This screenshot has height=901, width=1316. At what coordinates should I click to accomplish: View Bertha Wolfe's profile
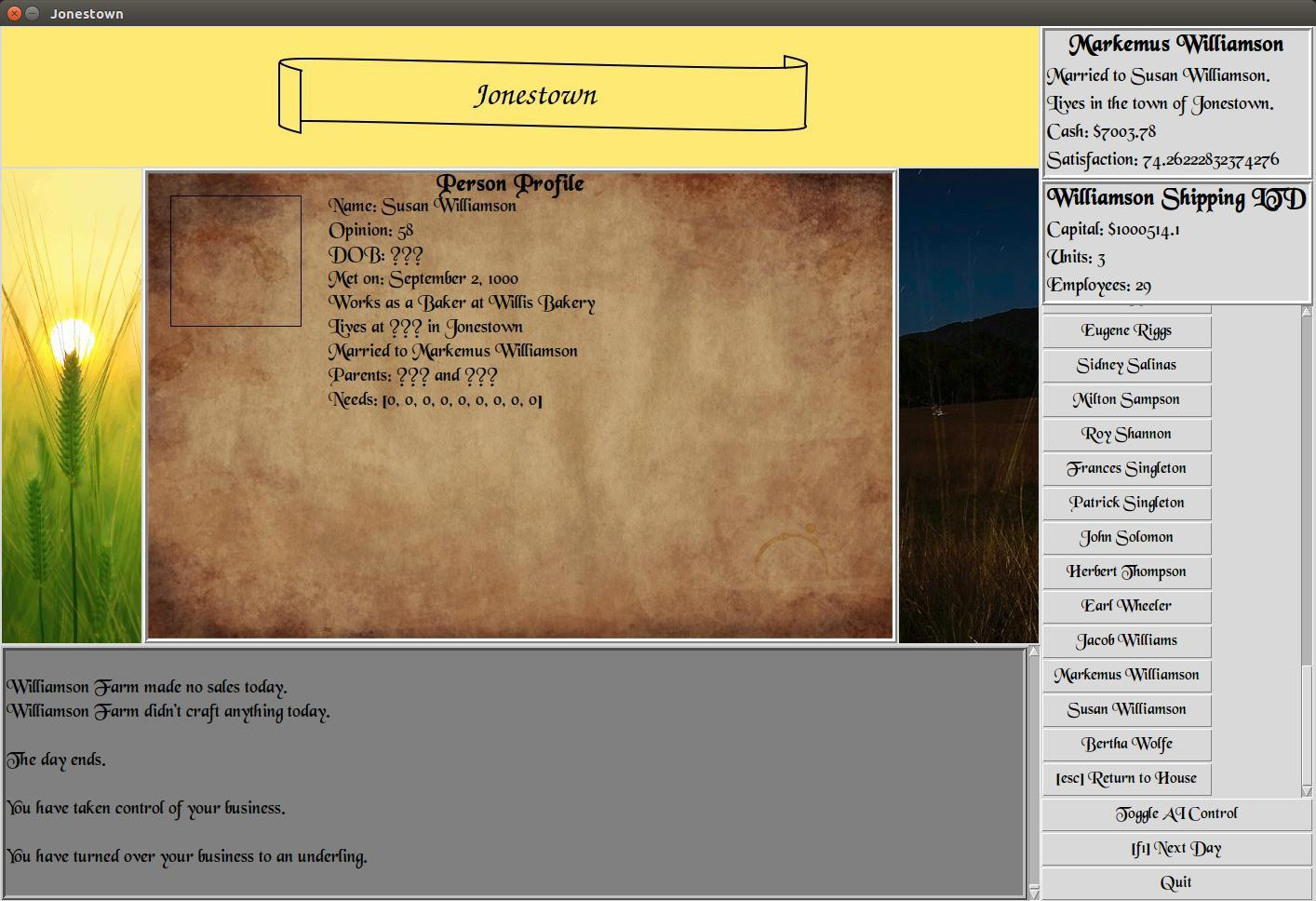(x=1127, y=744)
